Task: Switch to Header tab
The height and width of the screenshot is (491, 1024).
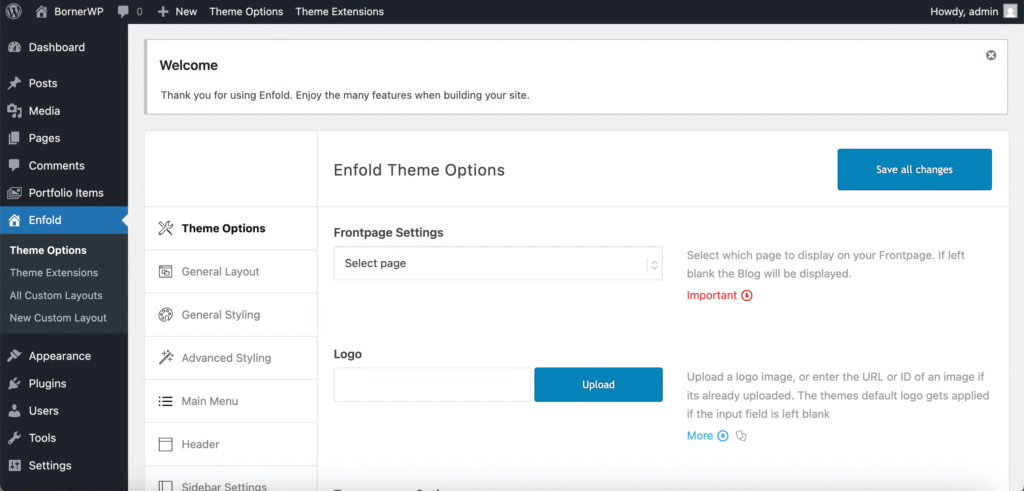Action: pos(231,444)
